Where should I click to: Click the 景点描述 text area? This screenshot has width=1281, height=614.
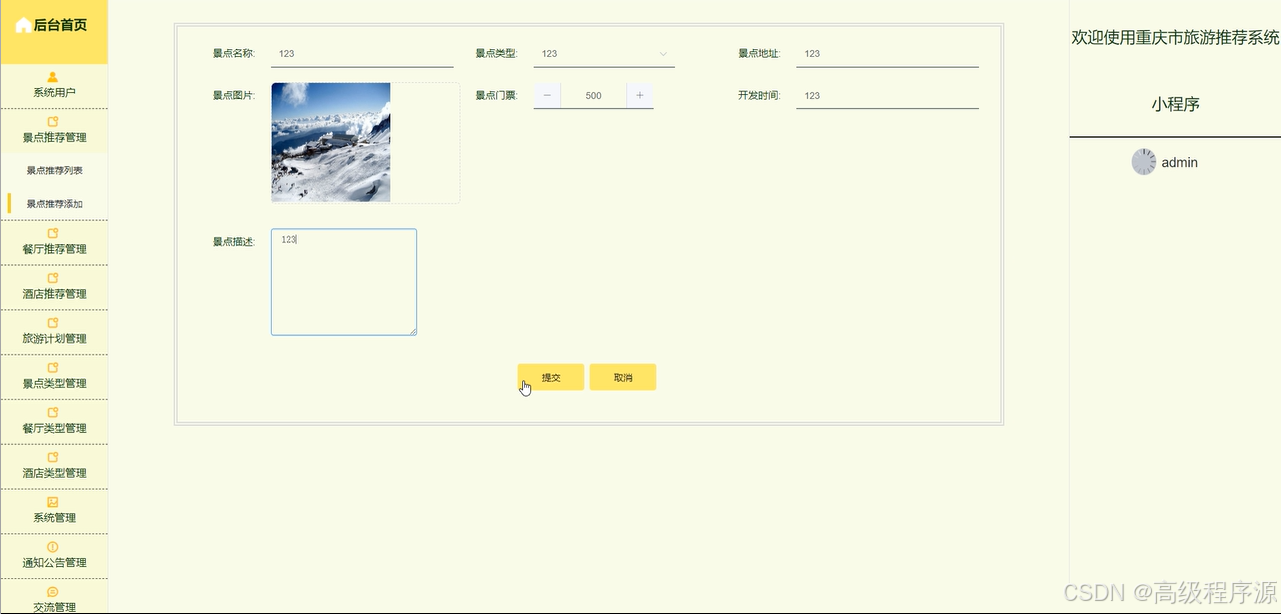tap(344, 282)
